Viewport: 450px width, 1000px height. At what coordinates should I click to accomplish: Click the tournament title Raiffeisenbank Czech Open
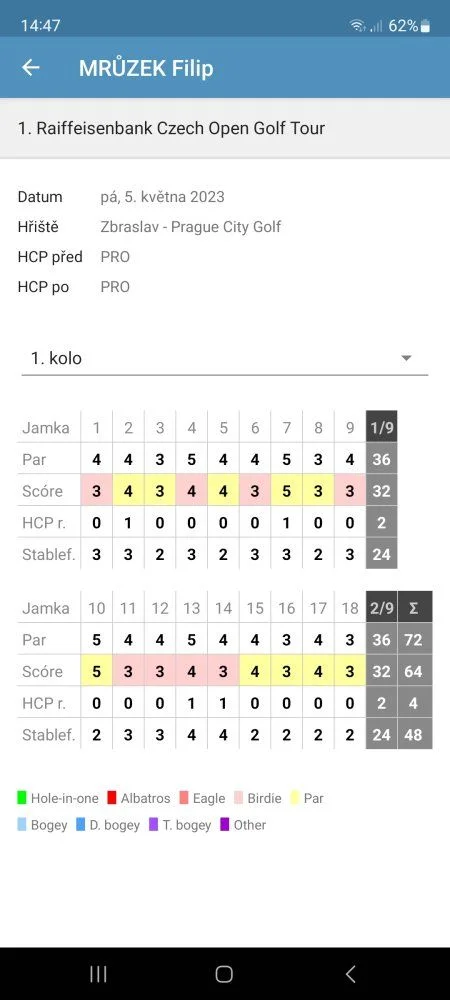pyautogui.click(x=171, y=128)
